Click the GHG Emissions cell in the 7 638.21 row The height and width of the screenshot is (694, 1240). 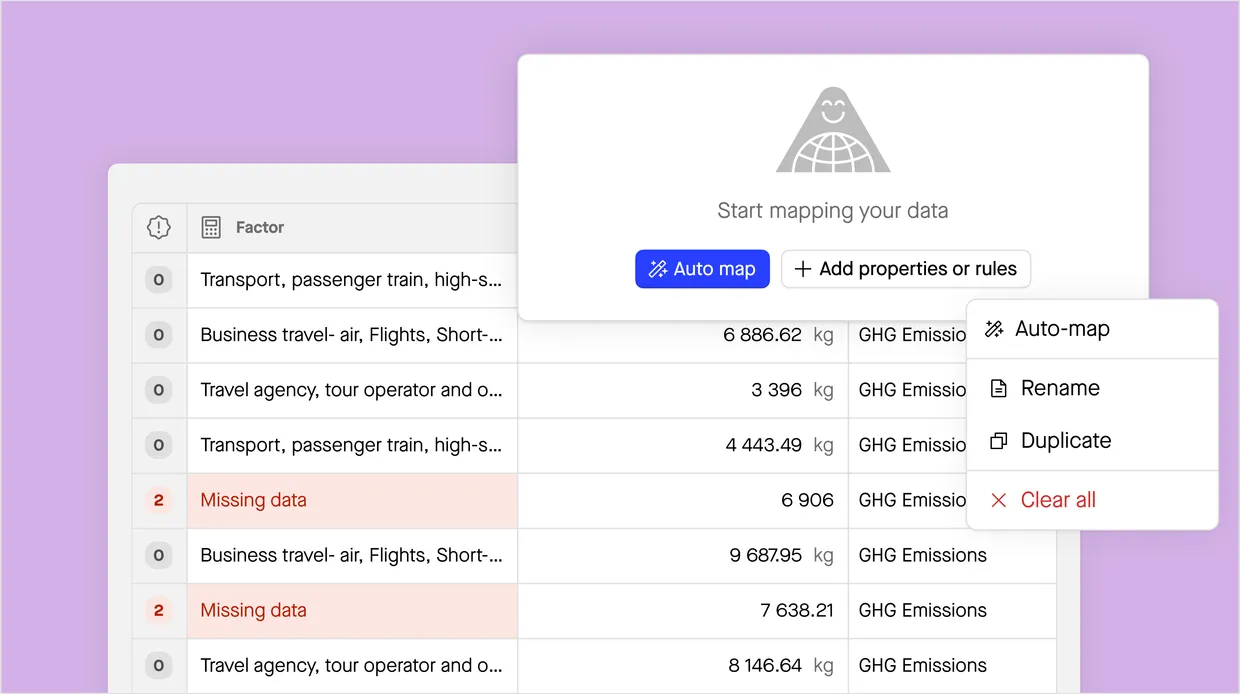(951, 610)
